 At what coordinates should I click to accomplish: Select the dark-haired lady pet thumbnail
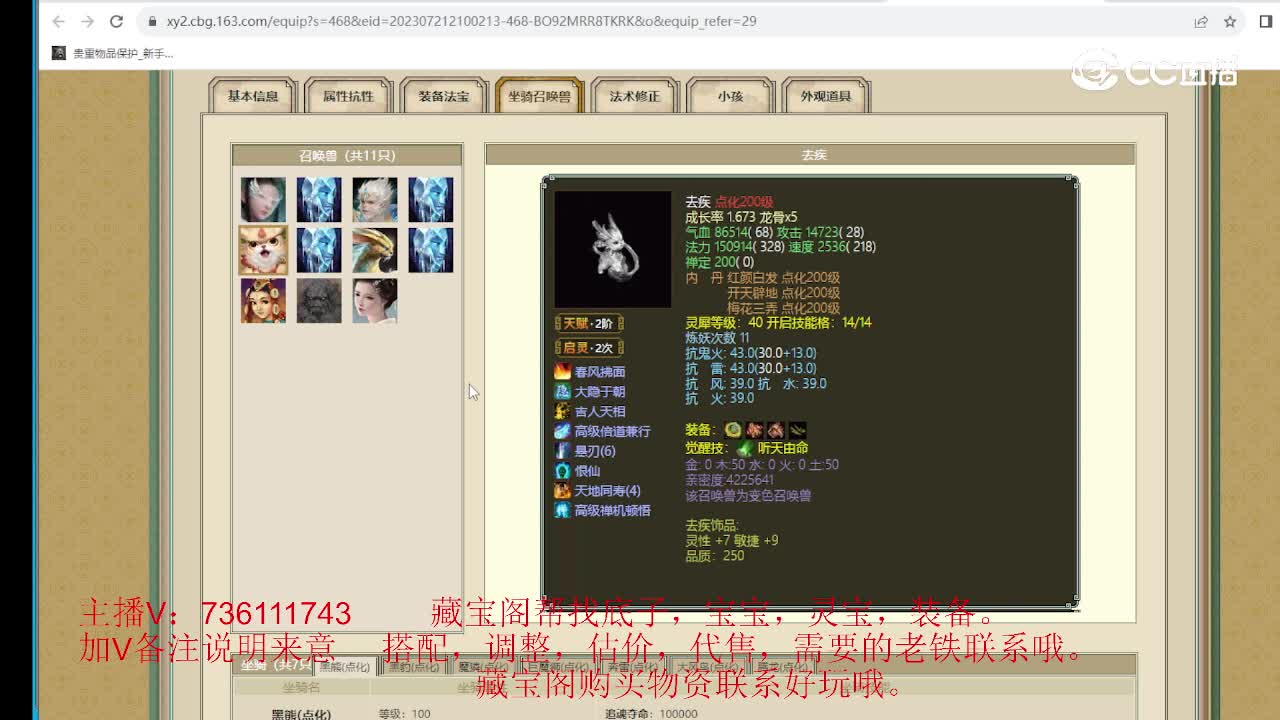[x=375, y=300]
